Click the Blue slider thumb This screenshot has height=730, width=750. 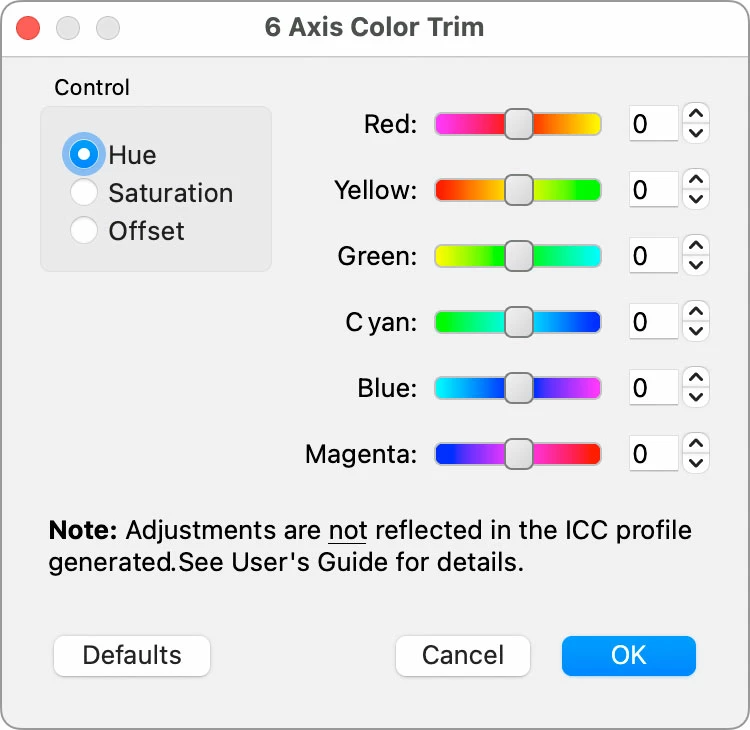coord(518,388)
